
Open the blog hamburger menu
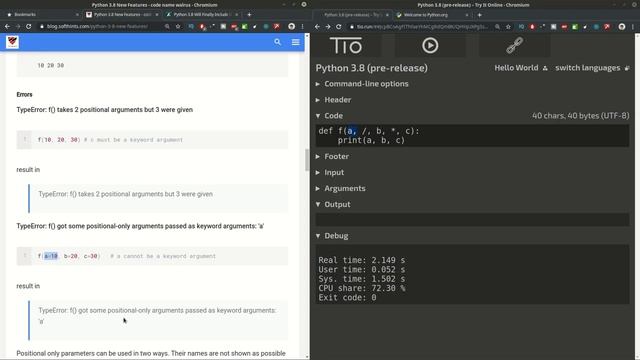click(296, 42)
